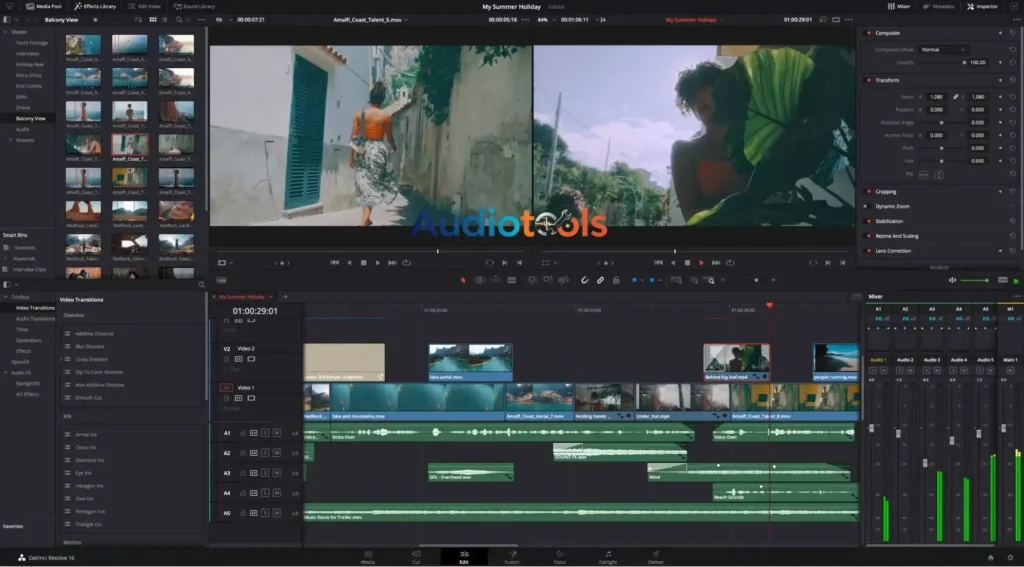Select the arrow Selection mode tool

pos(463,280)
